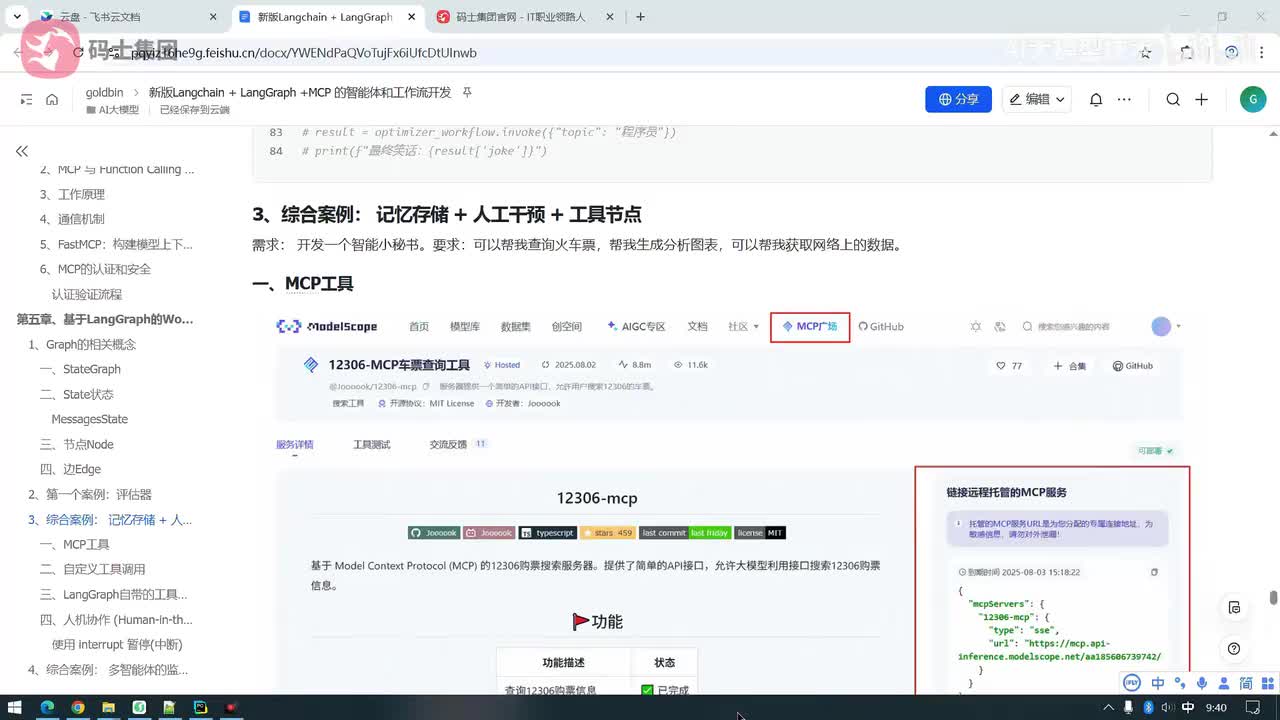
Task: Select highlighted outline item 3、综合案例
Action: (x=110, y=519)
